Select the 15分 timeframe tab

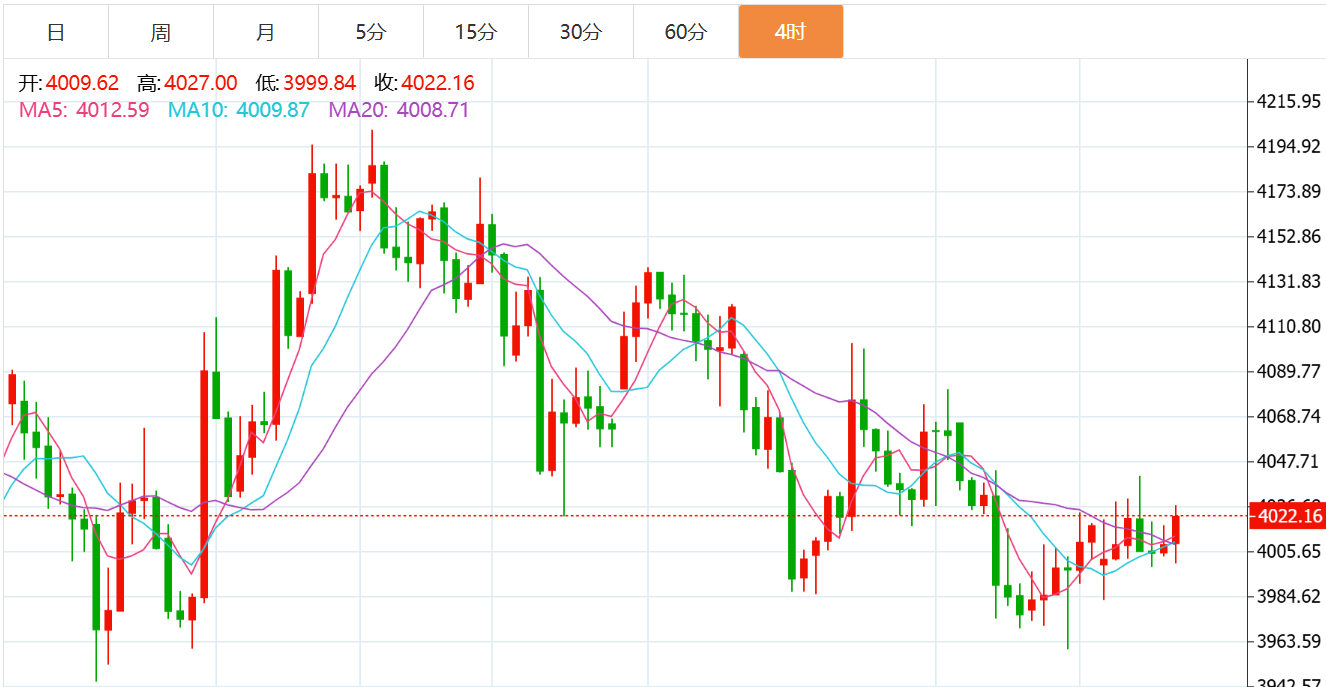pos(476,32)
